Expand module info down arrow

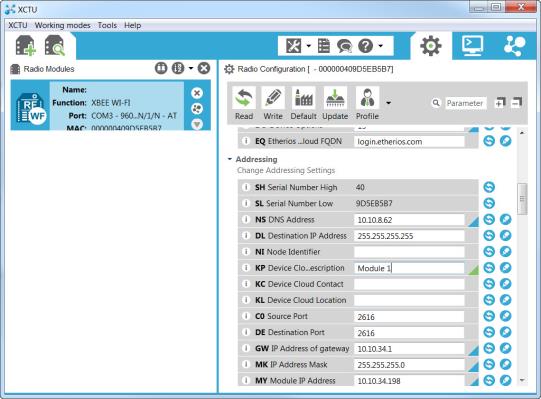coord(197,124)
